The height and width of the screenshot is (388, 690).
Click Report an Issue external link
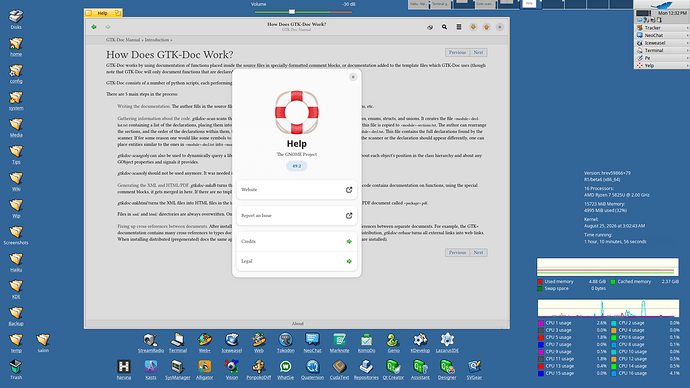tap(297, 216)
